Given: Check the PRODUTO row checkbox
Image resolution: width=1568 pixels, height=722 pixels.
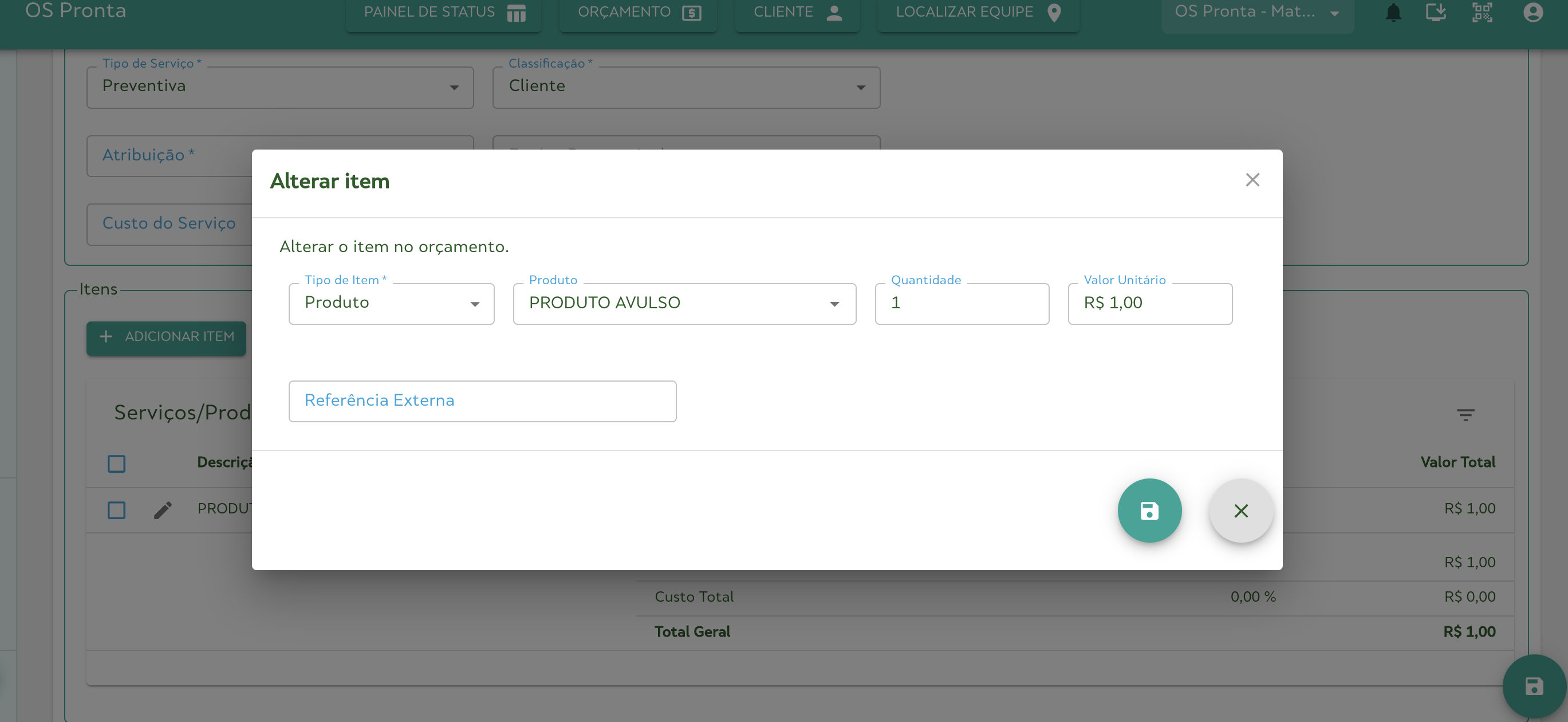Looking at the screenshot, I should pyautogui.click(x=116, y=510).
